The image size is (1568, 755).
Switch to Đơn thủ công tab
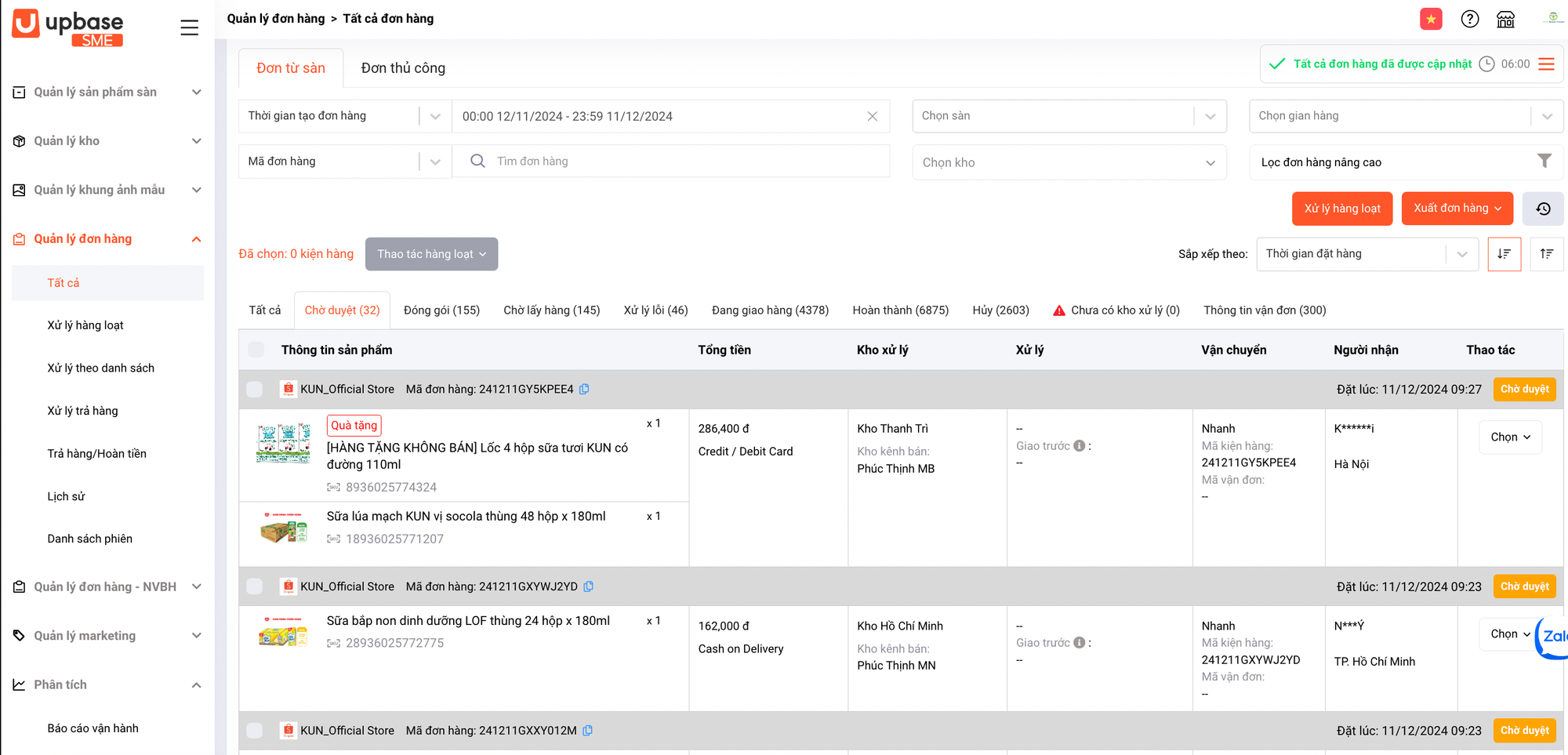coord(403,68)
